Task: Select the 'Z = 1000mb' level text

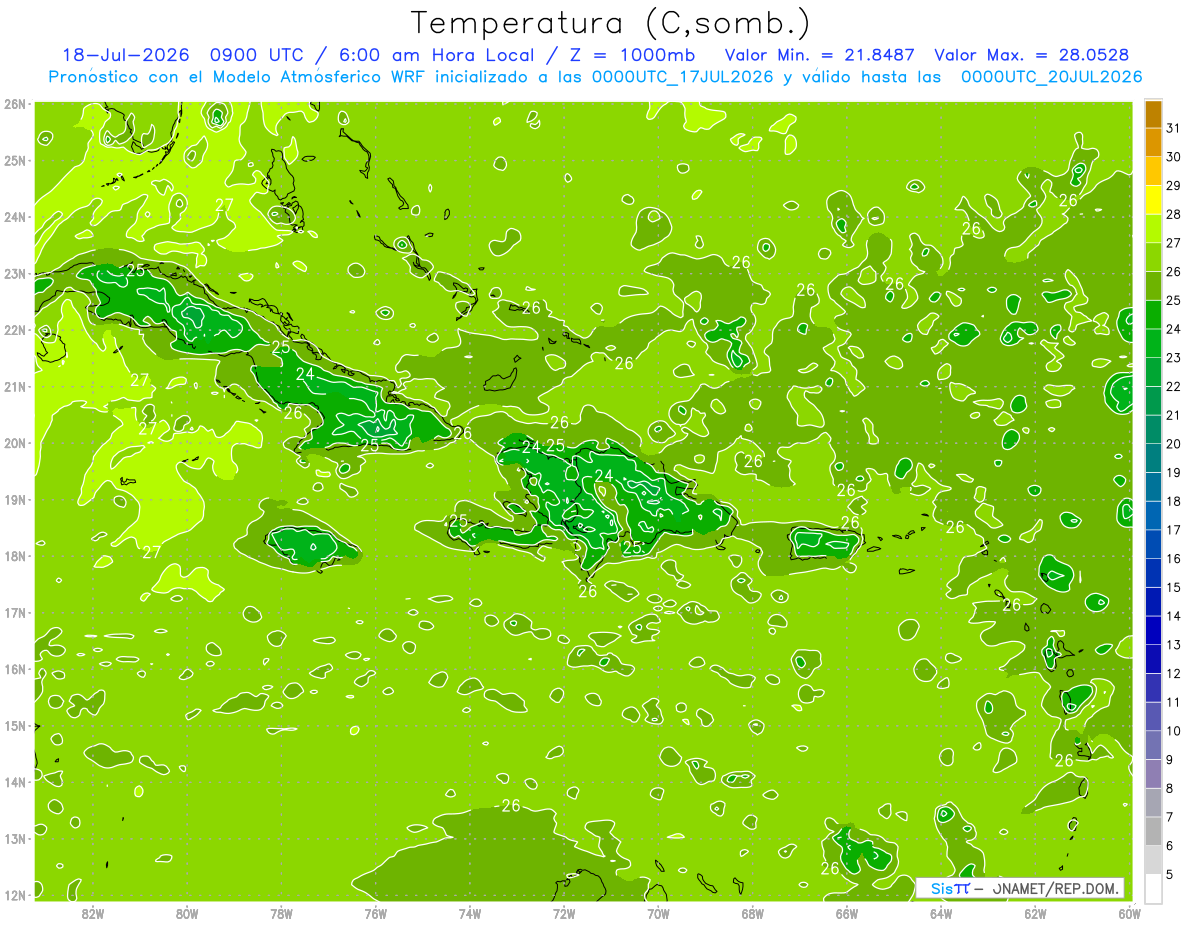Action: 631,56
